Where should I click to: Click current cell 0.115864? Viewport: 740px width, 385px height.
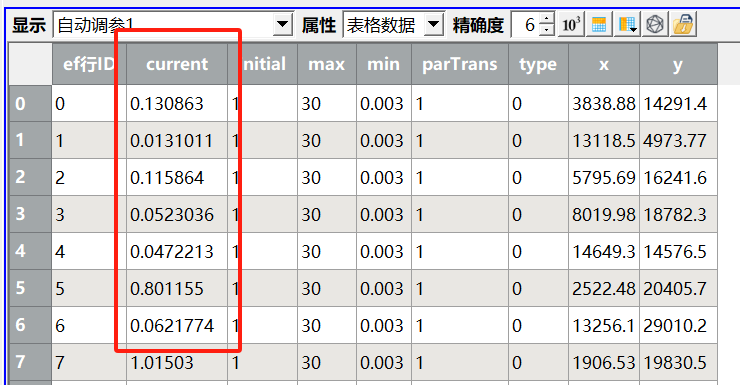177,177
